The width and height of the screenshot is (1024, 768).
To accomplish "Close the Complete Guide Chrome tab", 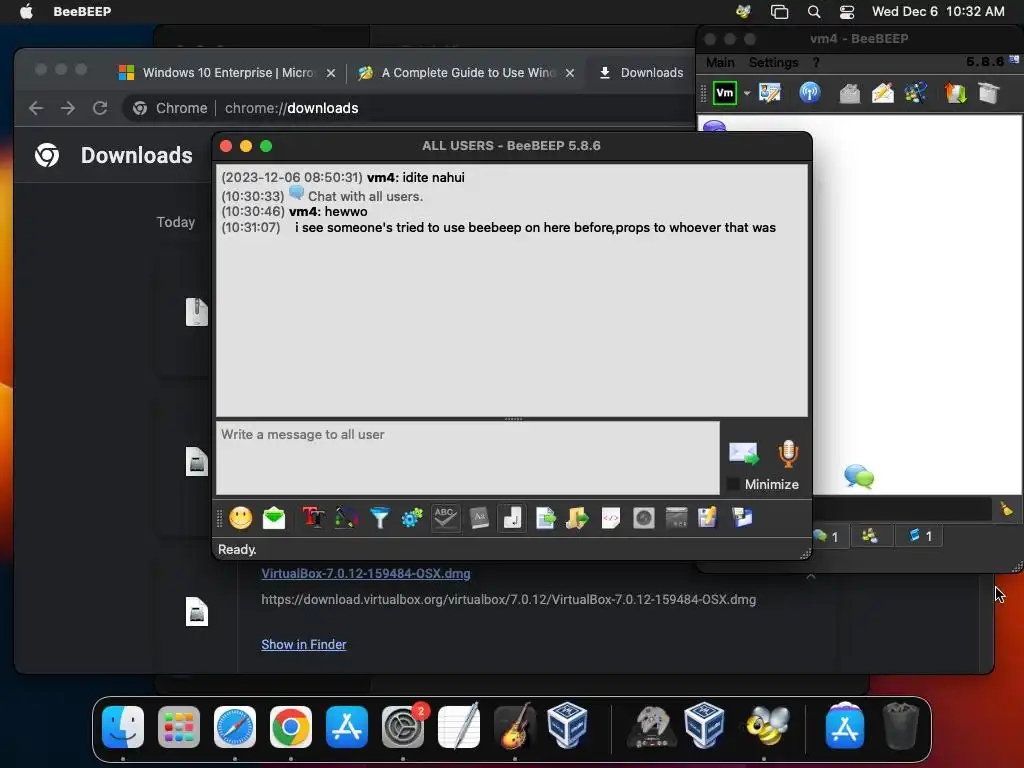I will (570, 73).
